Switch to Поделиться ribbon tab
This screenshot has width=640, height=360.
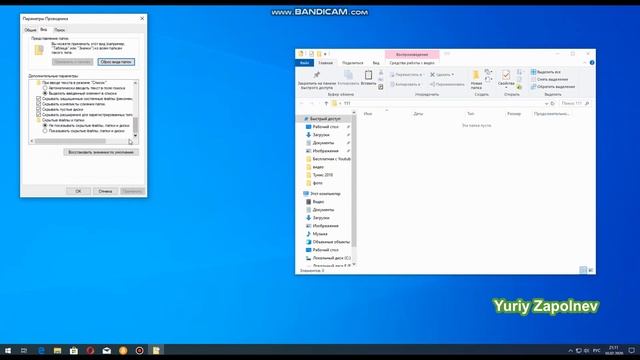click(352, 63)
